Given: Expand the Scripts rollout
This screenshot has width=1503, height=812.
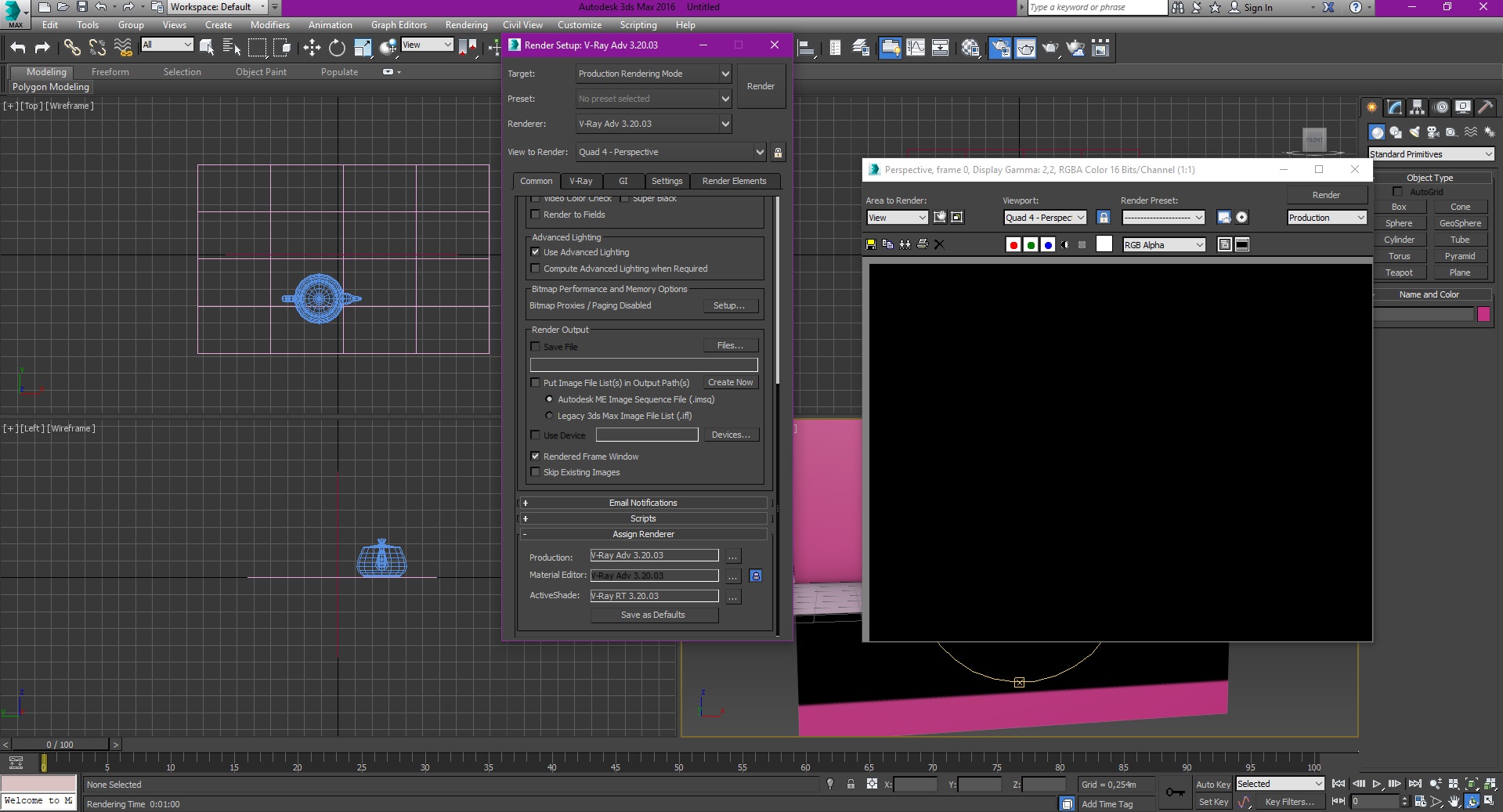Looking at the screenshot, I should (x=643, y=518).
